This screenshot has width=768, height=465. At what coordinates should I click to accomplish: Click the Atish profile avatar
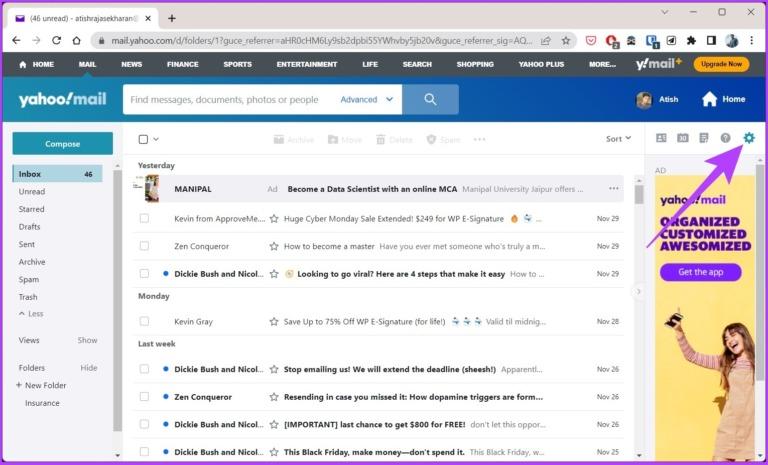(644, 100)
